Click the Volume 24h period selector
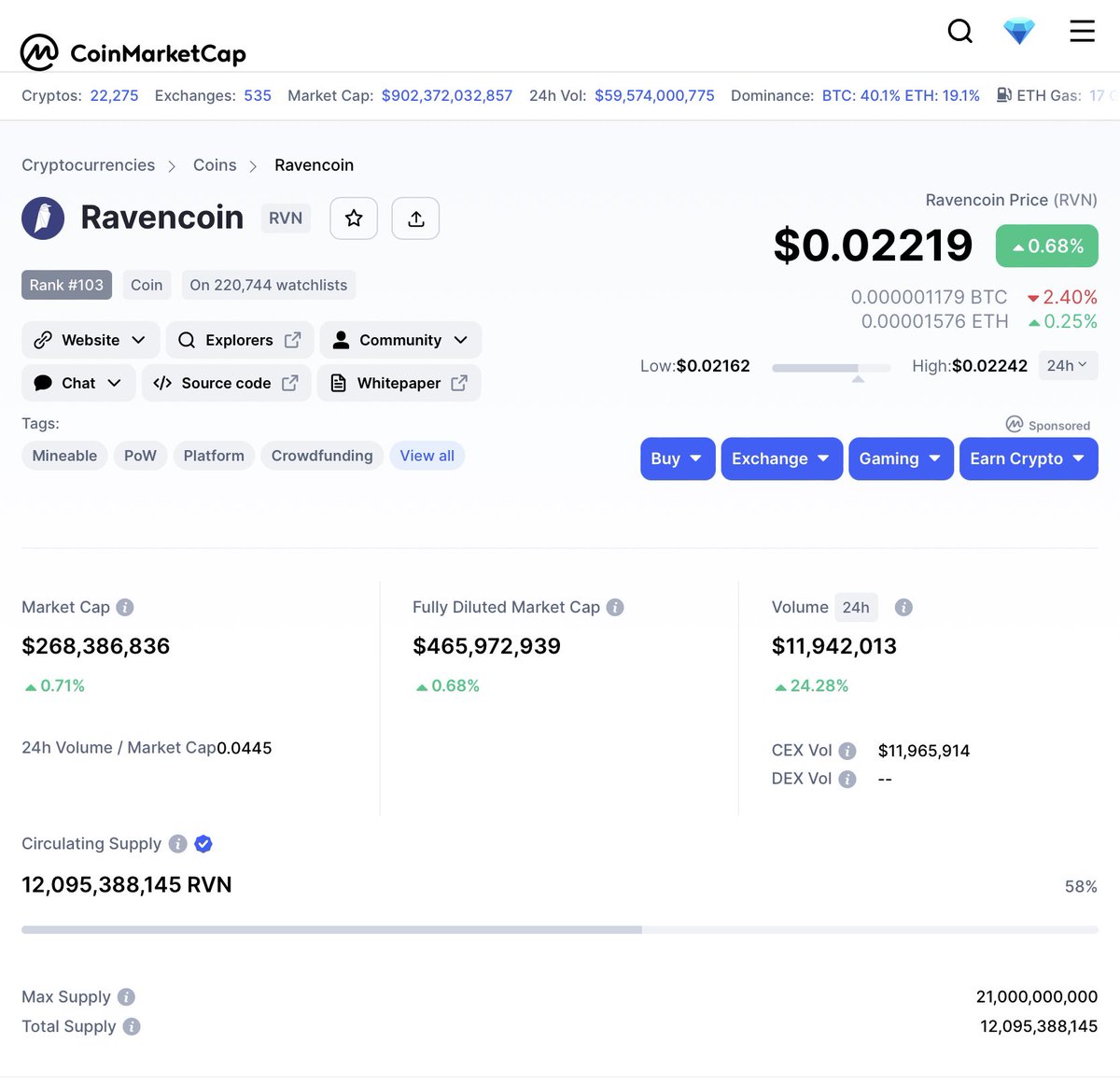The width and height of the screenshot is (1120, 1085). 856,607
